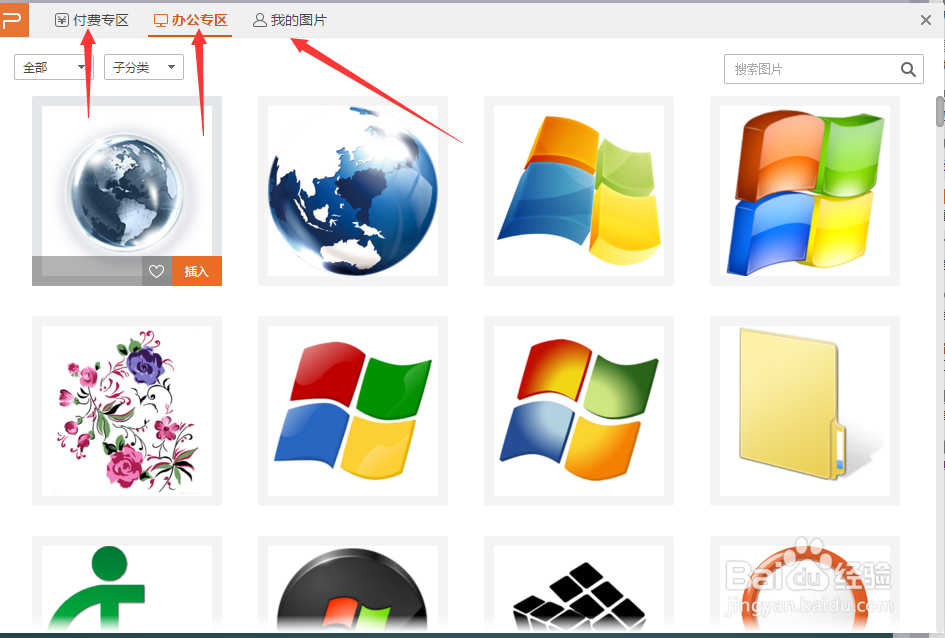Close the image library dialog

926,20
